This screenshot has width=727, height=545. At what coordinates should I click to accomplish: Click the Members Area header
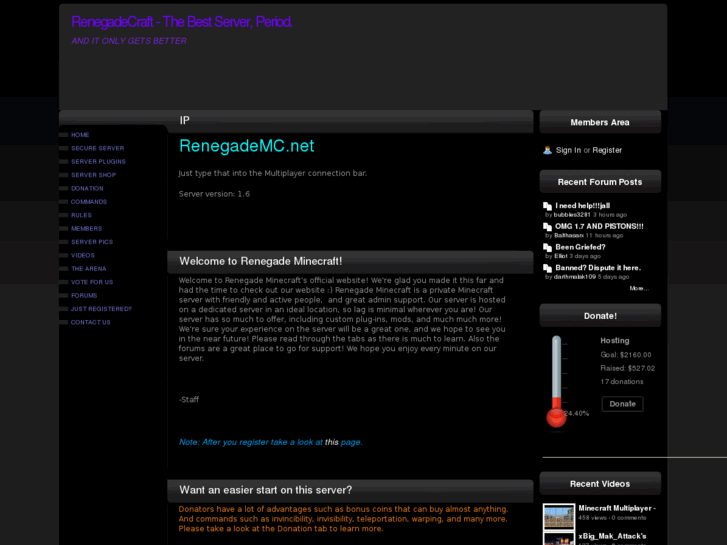click(600, 122)
